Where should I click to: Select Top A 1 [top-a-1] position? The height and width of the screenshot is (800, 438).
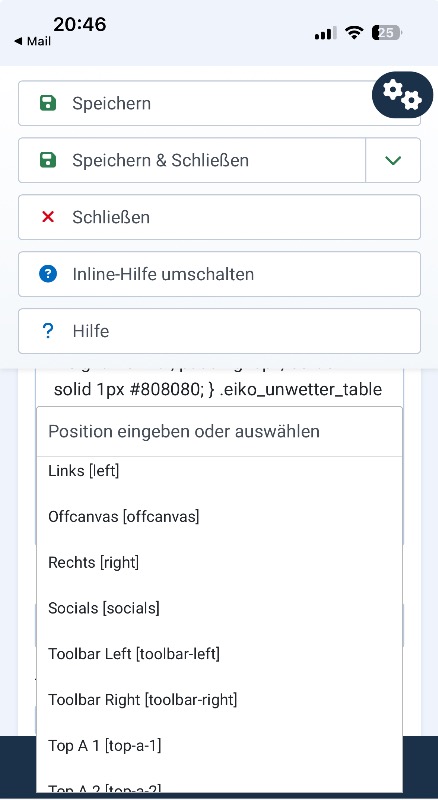[x=220, y=746]
